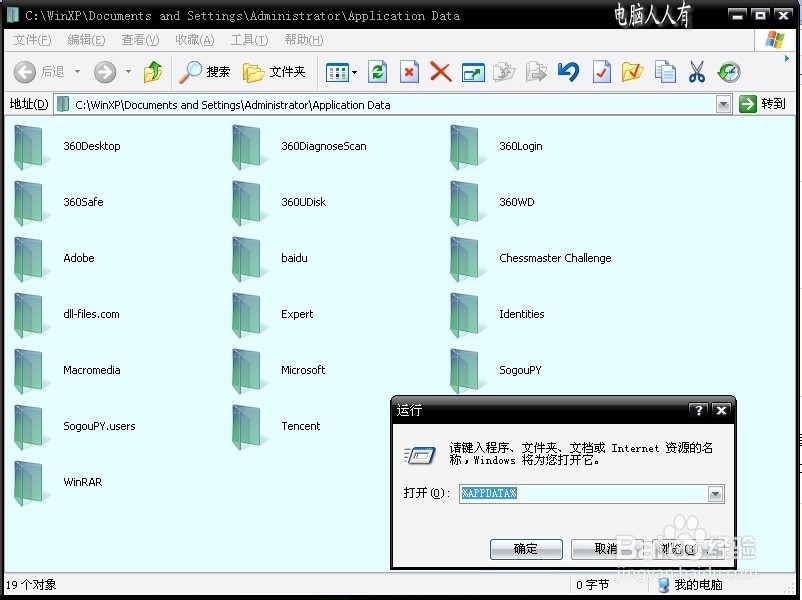The height and width of the screenshot is (600, 802).
Task: Click the greyed Copy To icon
Action: point(536,72)
